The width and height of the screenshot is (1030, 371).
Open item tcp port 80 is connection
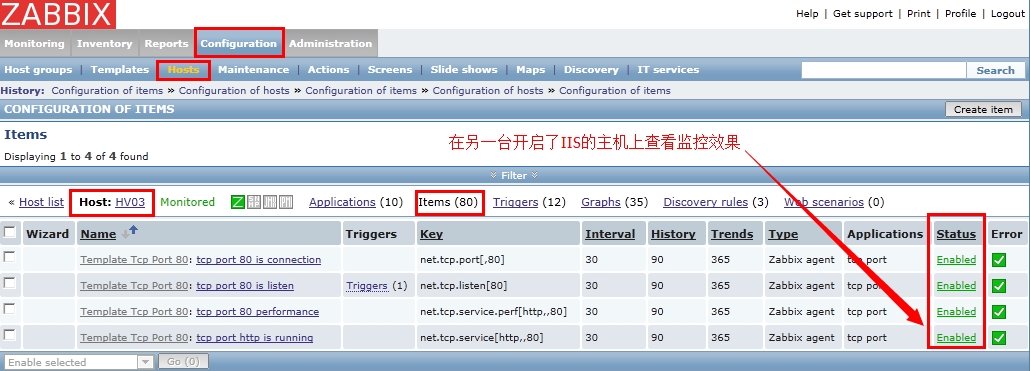coord(259,260)
